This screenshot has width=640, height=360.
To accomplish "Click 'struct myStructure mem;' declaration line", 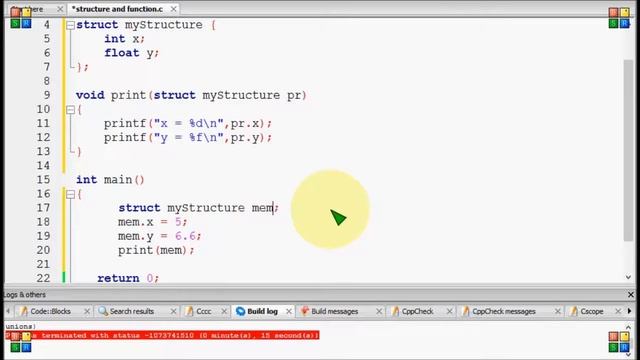I will (x=198, y=208).
